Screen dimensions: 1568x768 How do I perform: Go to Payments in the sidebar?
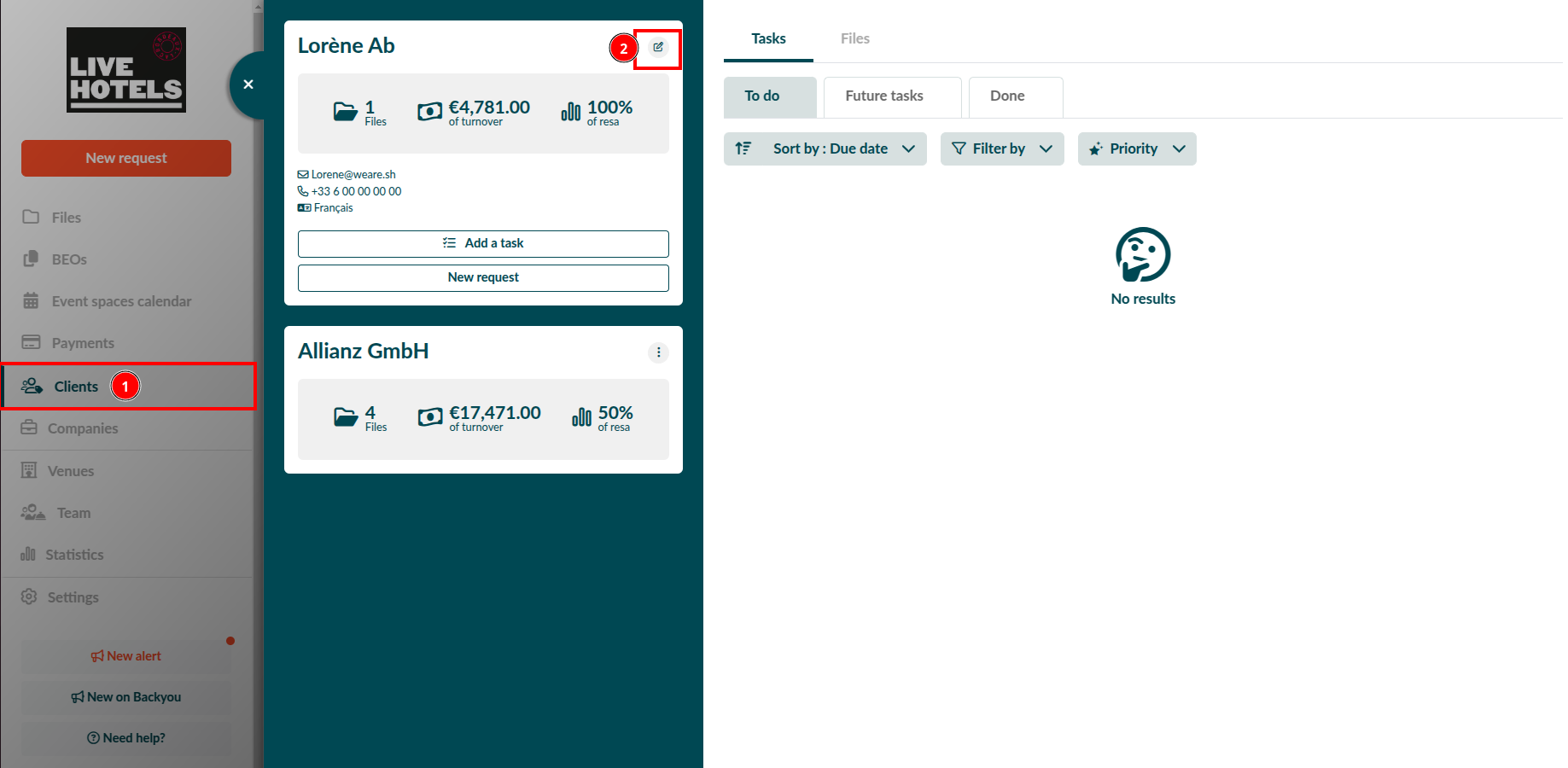(82, 343)
